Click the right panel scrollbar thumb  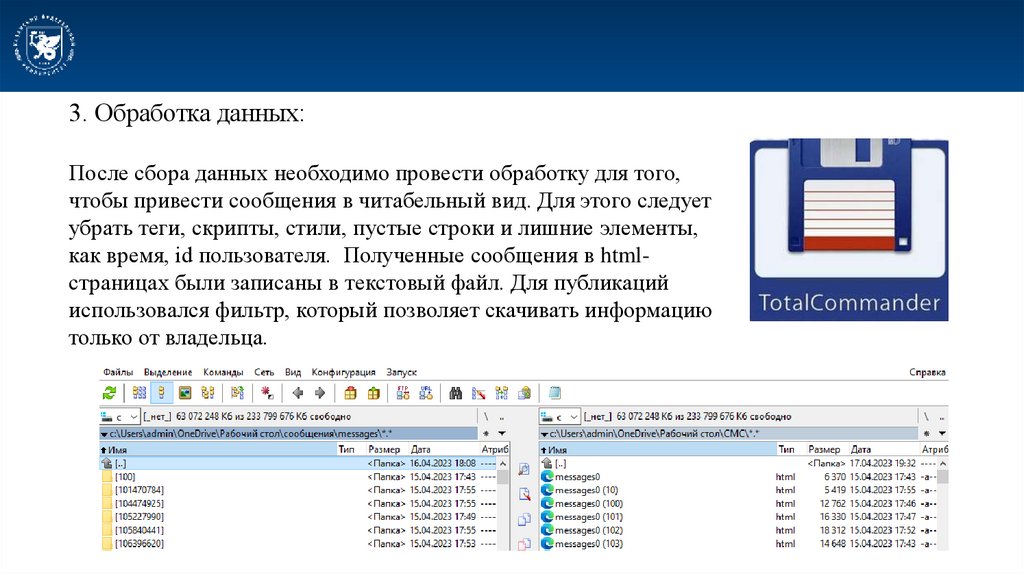point(943,477)
